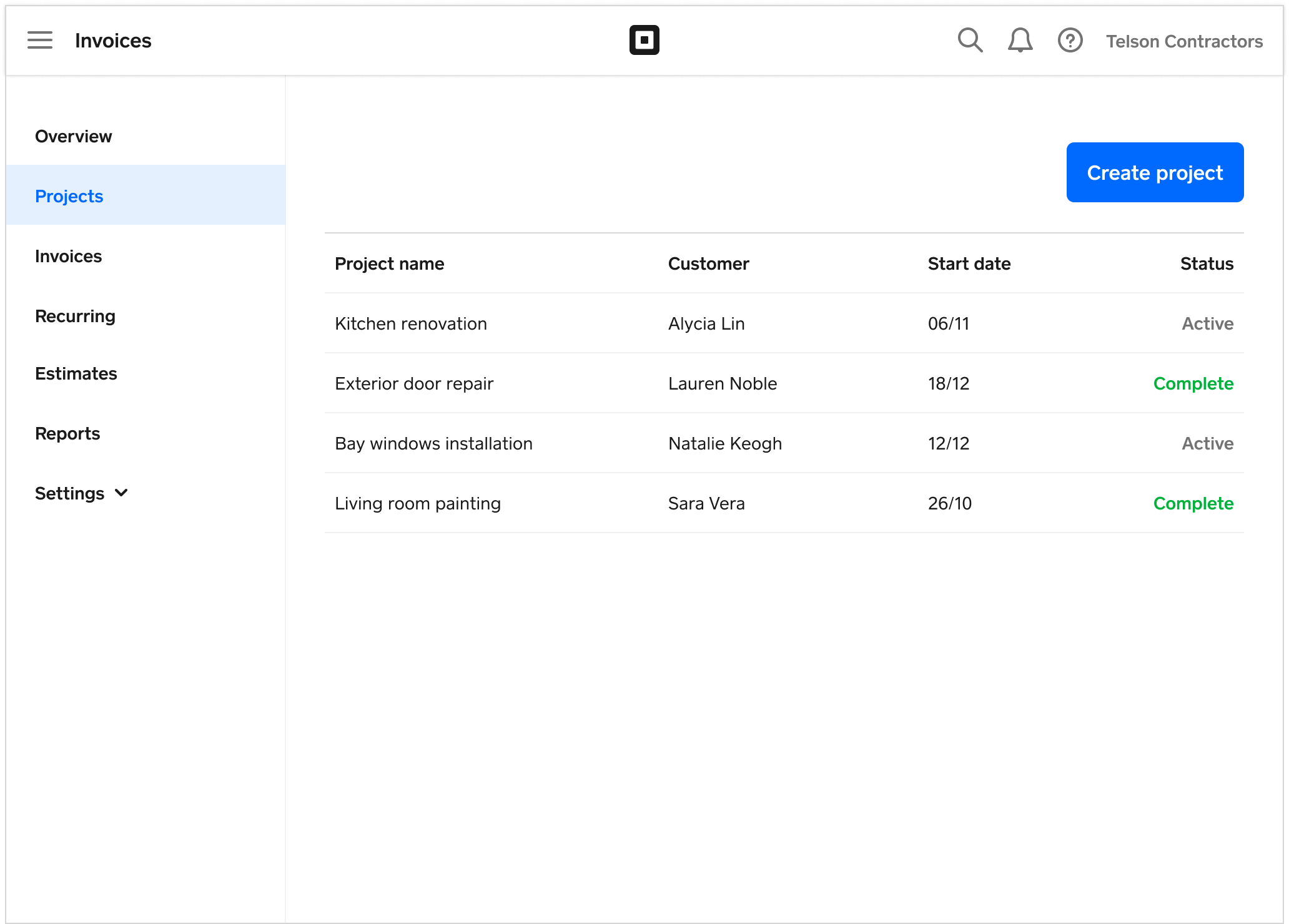Select the Bay windows installation row
The height and width of the screenshot is (924, 1289).
tap(433, 443)
